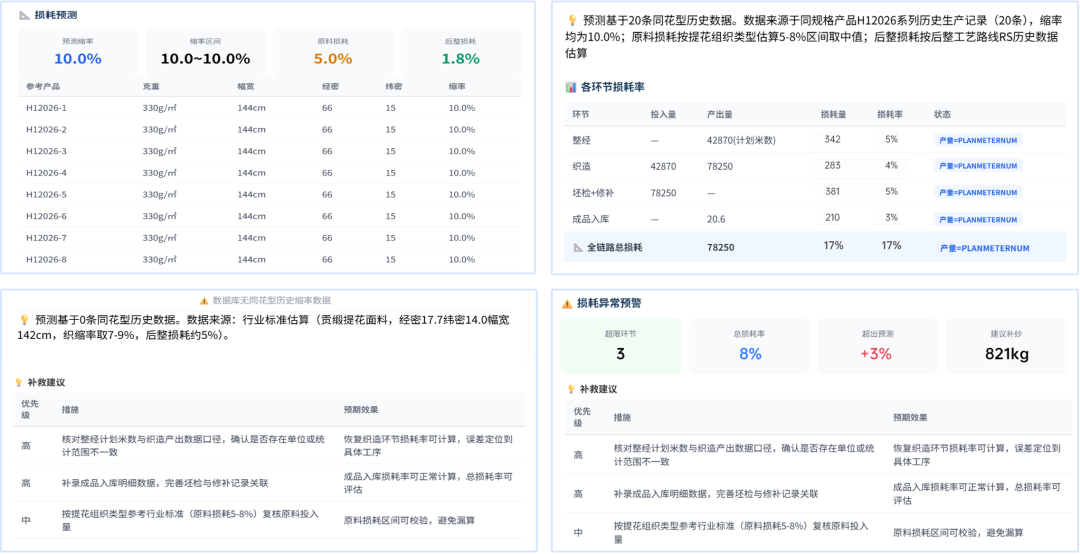The image size is (1080, 554).
Task: Click the 144cm cell in H12026-3 row
Action: pos(251,151)
